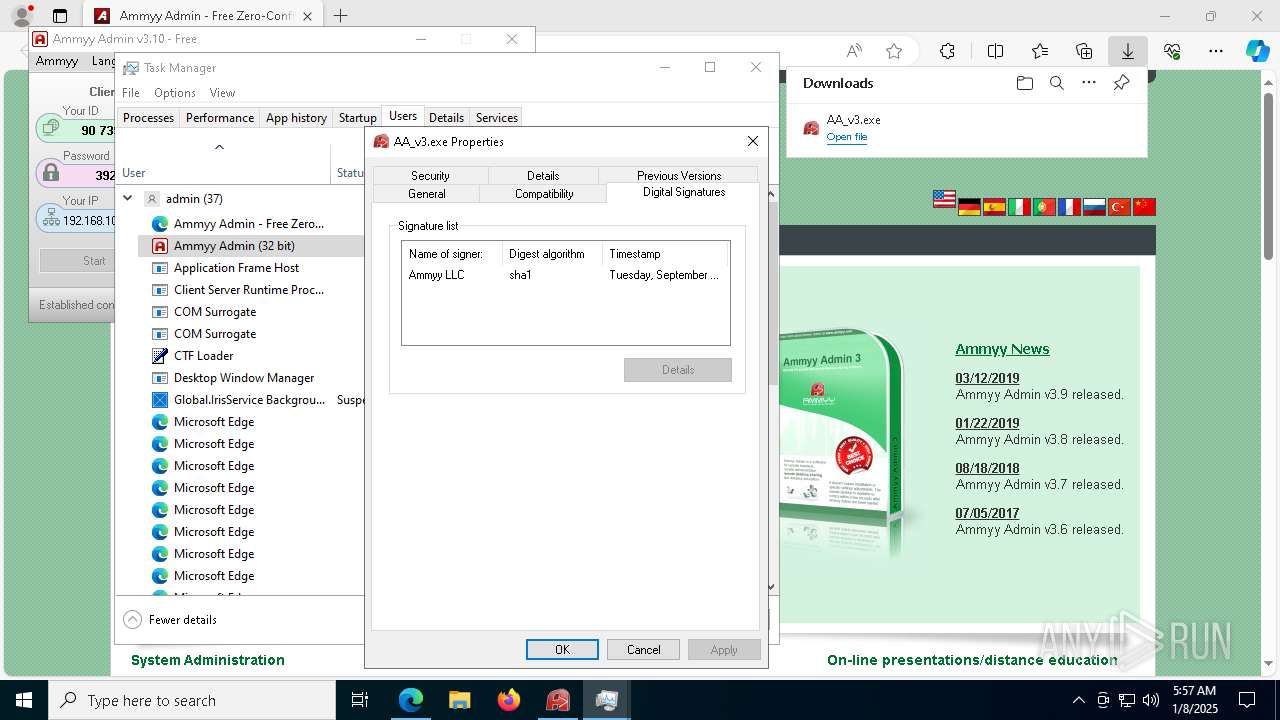Image resolution: width=1280 pixels, height=720 pixels.
Task: Open the Compatibility tab
Action: click(544, 193)
